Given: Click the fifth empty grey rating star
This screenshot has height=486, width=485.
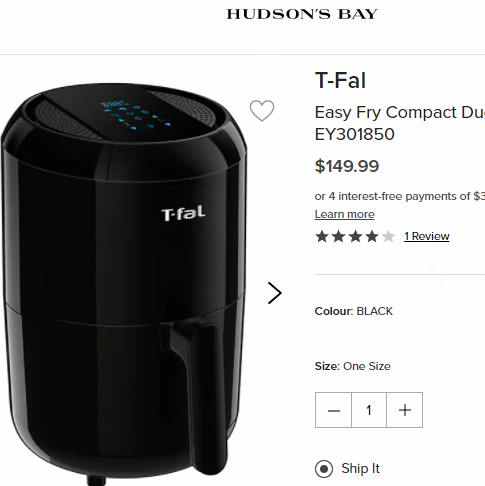Looking at the screenshot, I should pyautogui.click(x=388, y=236).
